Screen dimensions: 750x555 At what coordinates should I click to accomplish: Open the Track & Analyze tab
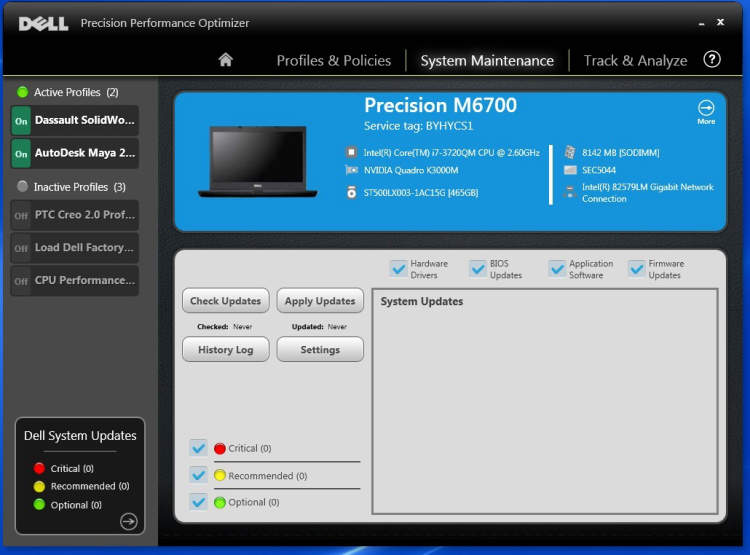point(635,61)
